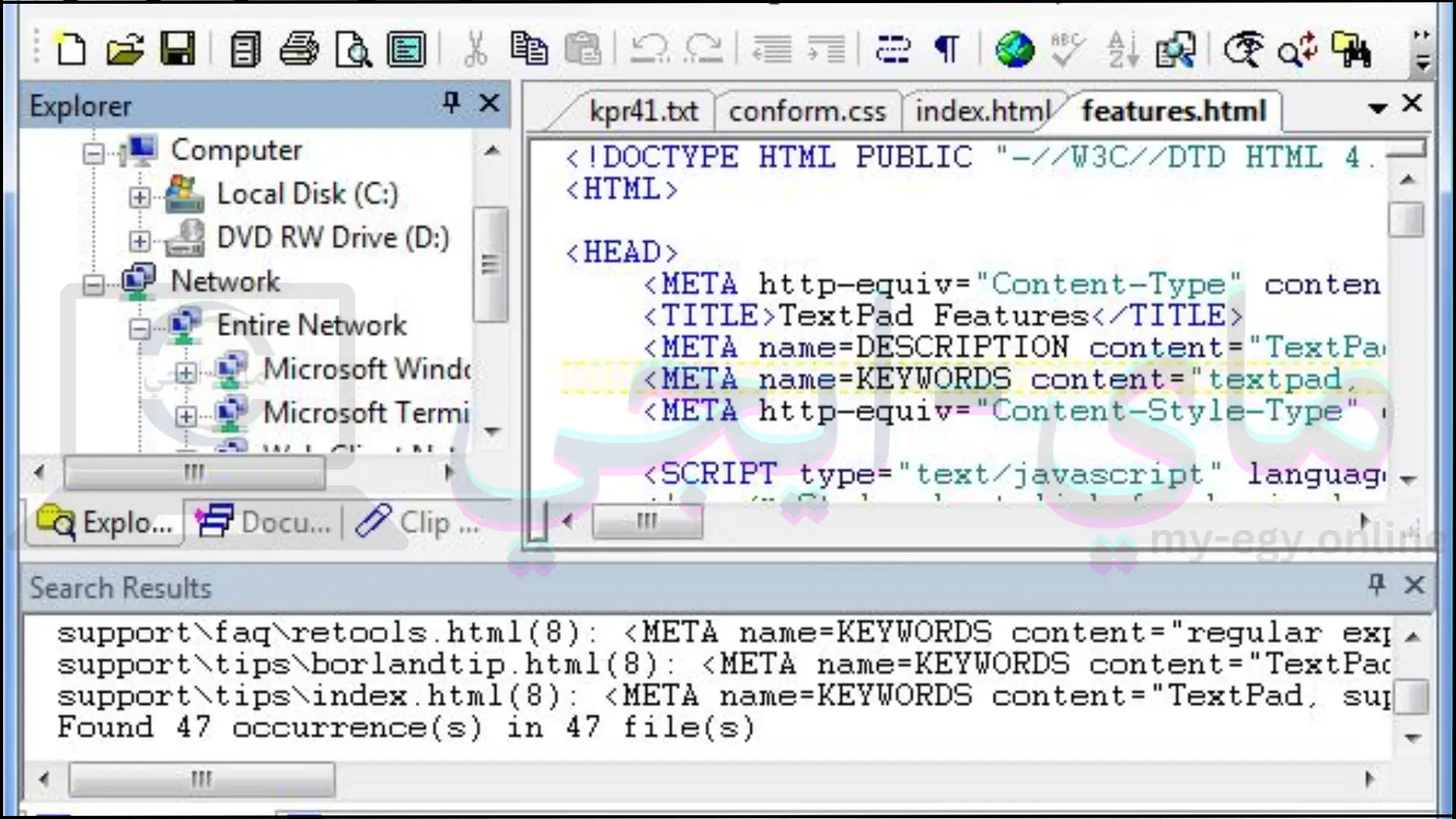Redo edit with the Redo arrow
1456x819 pixels.
(x=704, y=50)
